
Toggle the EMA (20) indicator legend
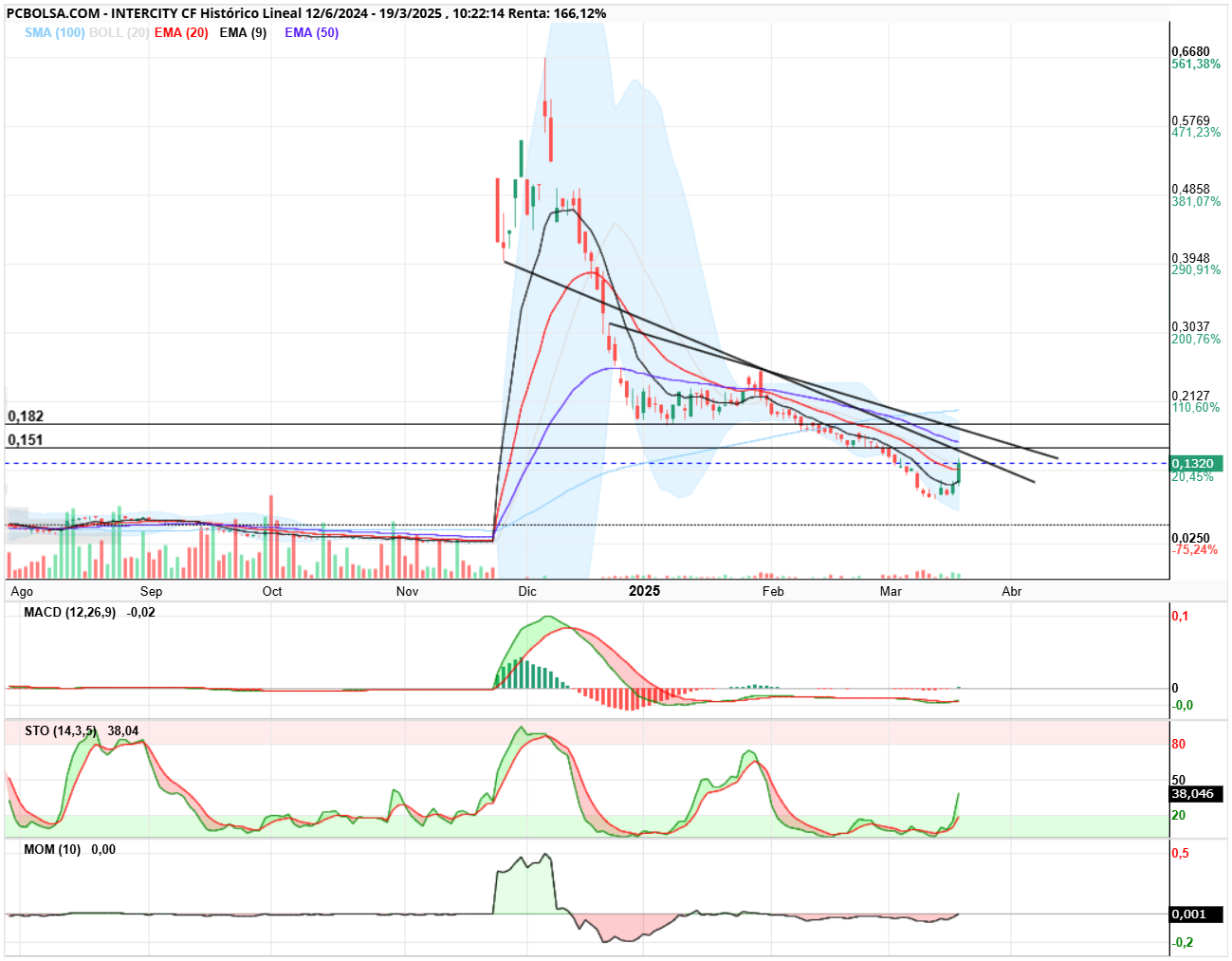coord(181,32)
